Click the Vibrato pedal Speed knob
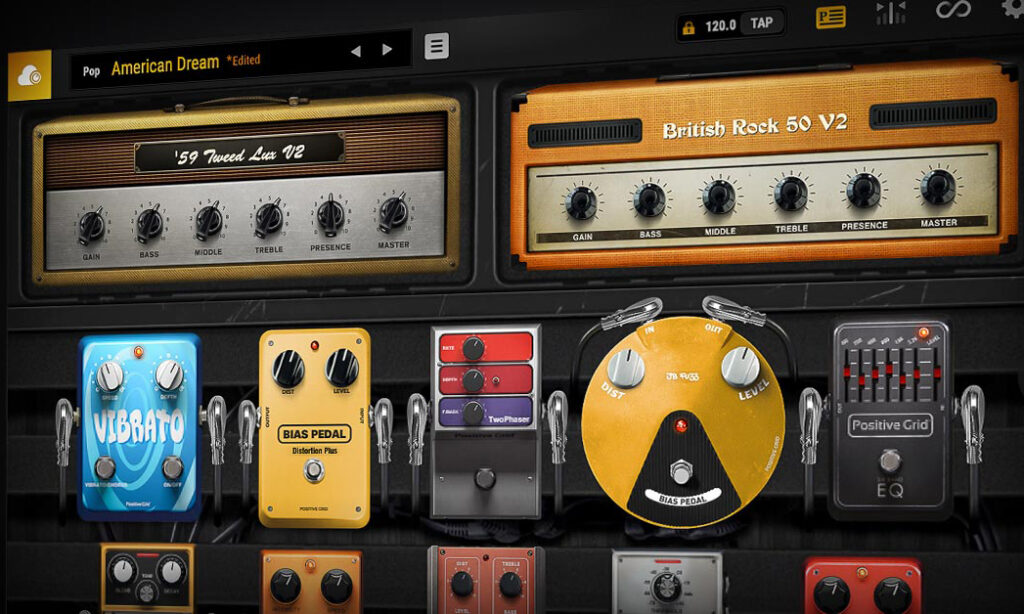1024x614 pixels. coord(110,376)
